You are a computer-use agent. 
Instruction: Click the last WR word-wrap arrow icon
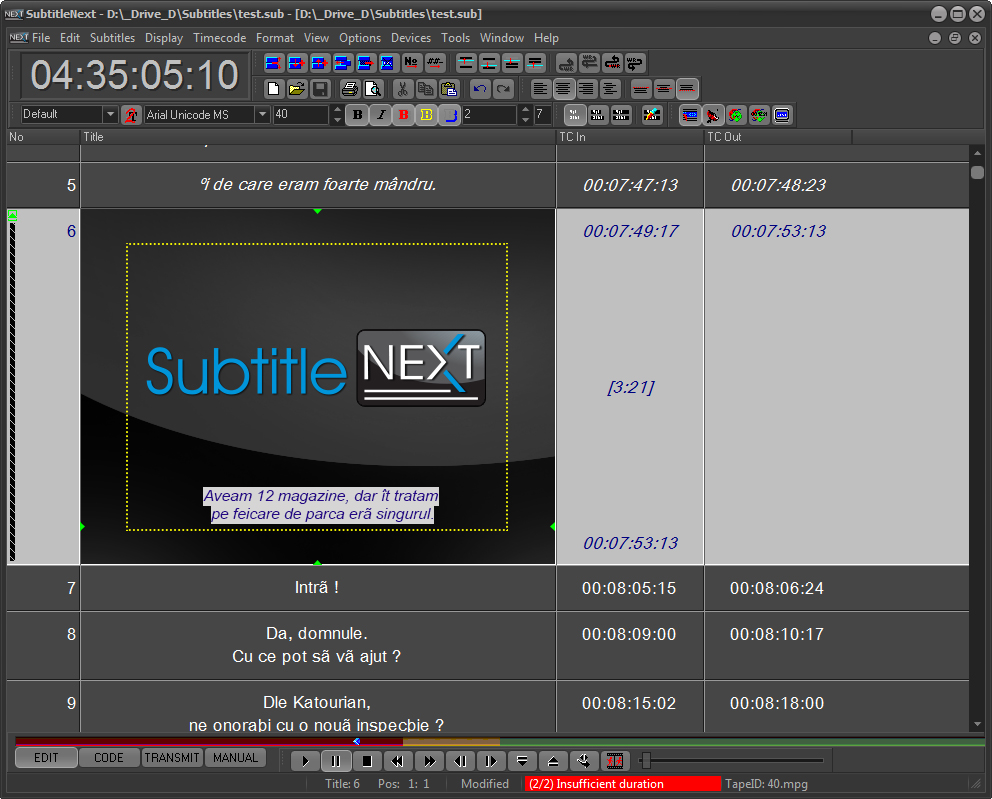click(635, 63)
